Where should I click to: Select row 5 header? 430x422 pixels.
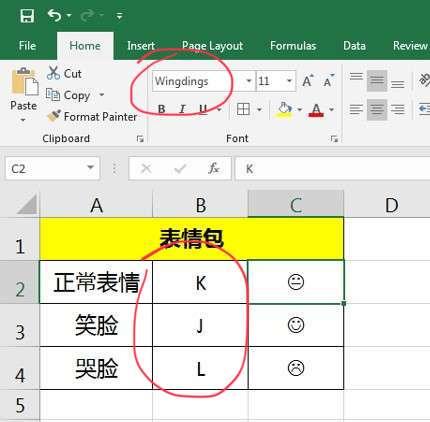point(20,405)
